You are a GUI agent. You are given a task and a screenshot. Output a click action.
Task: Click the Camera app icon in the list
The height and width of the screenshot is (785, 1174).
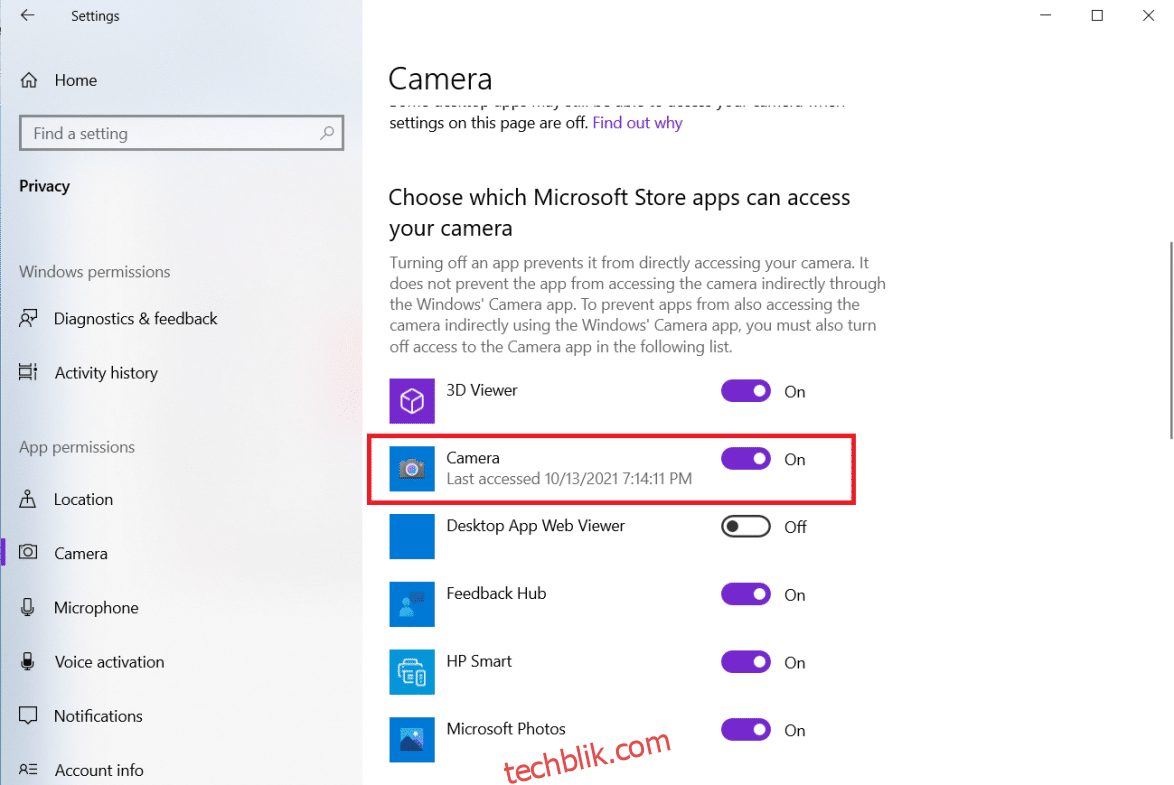[412, 469]
